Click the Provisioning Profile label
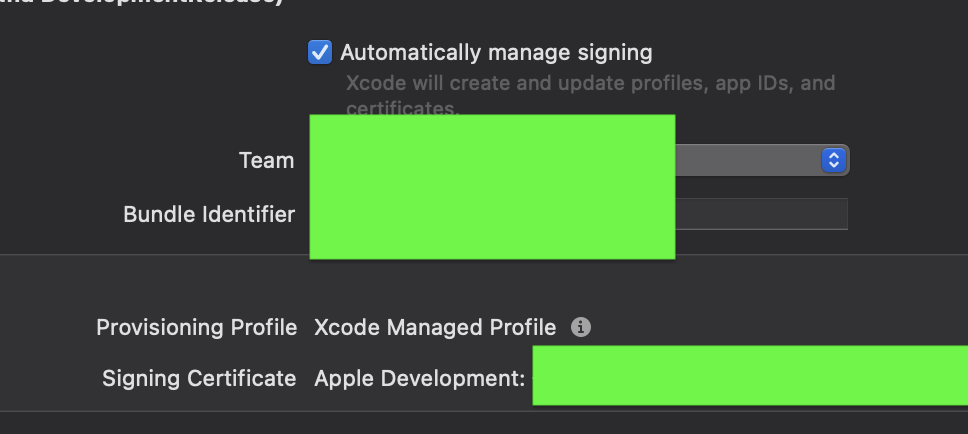The width and height of the screenshot is (968, 434). coord(196,327)
